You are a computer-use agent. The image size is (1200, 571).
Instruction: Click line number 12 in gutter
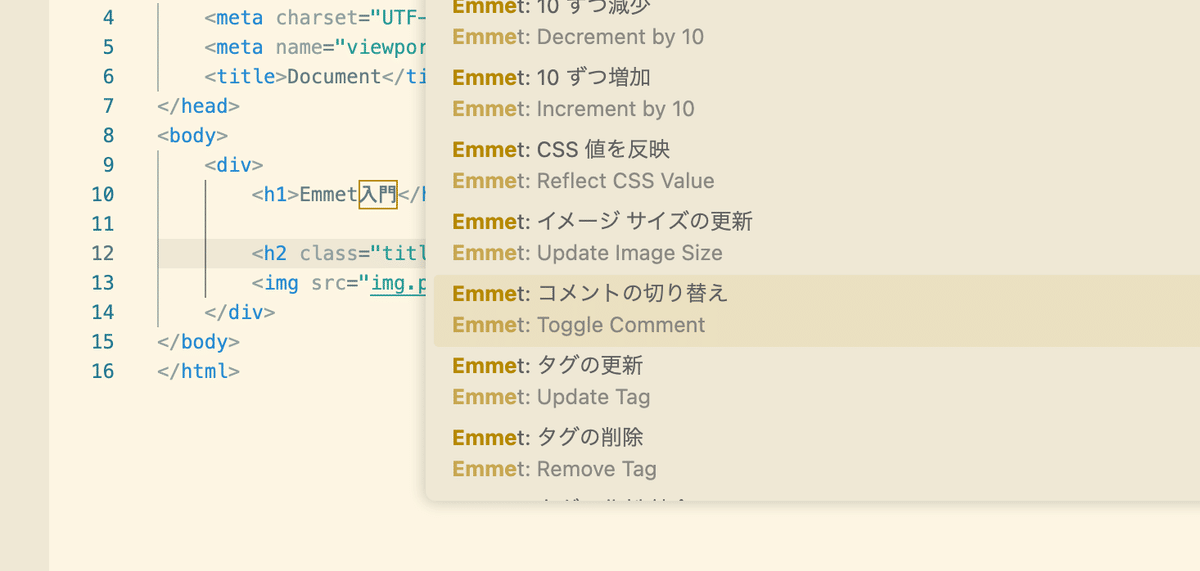tap(102, 253)
